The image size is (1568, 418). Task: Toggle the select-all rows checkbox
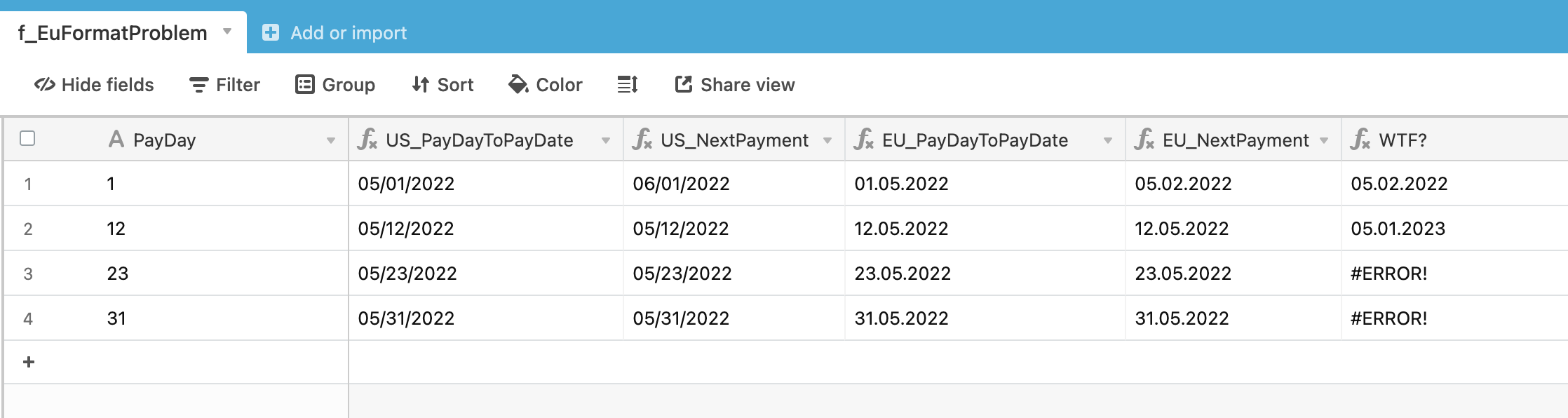pyautogui.click(x=27, y=138)
